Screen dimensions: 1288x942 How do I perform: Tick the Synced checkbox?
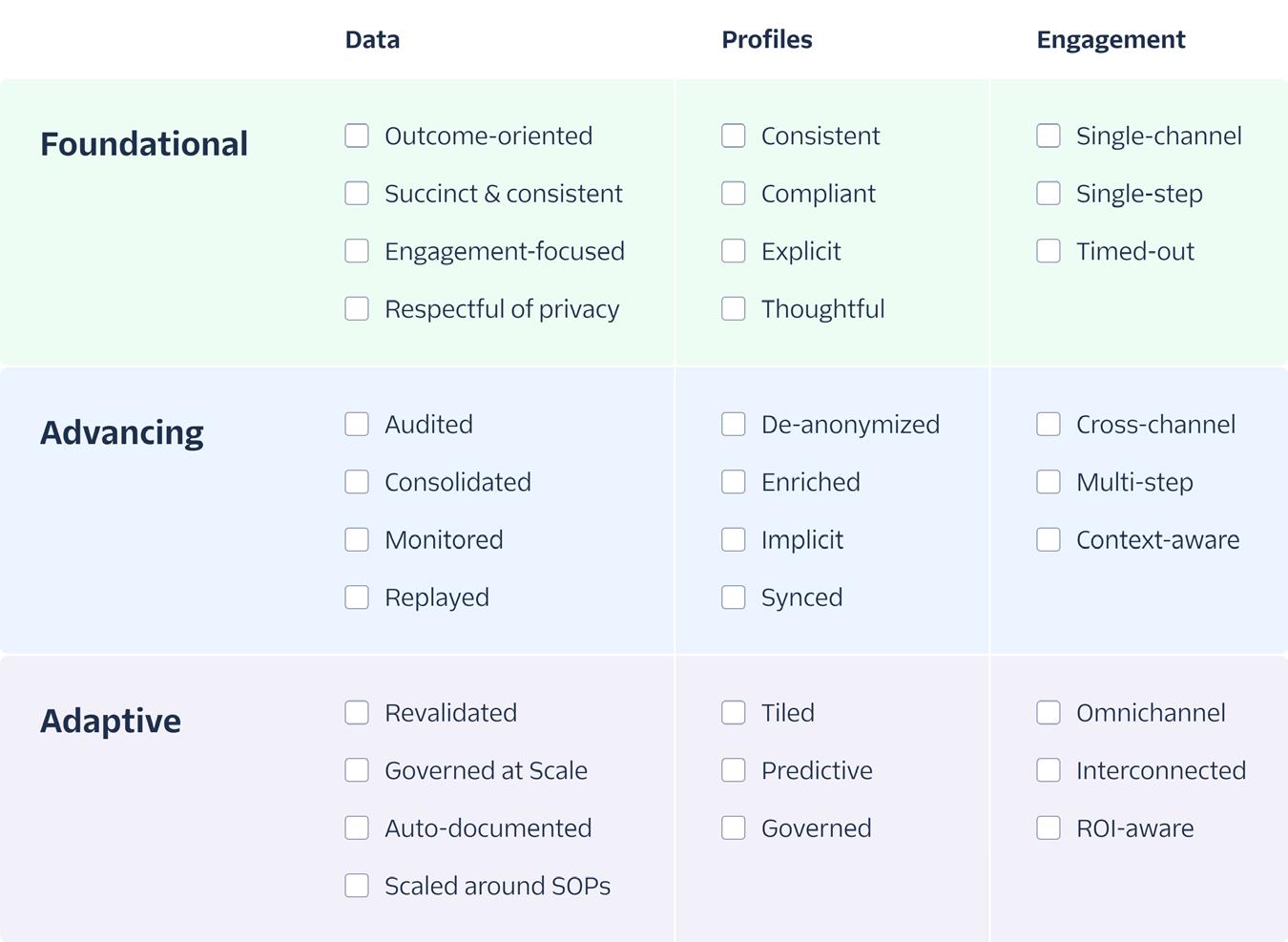(x=734, y=597)
